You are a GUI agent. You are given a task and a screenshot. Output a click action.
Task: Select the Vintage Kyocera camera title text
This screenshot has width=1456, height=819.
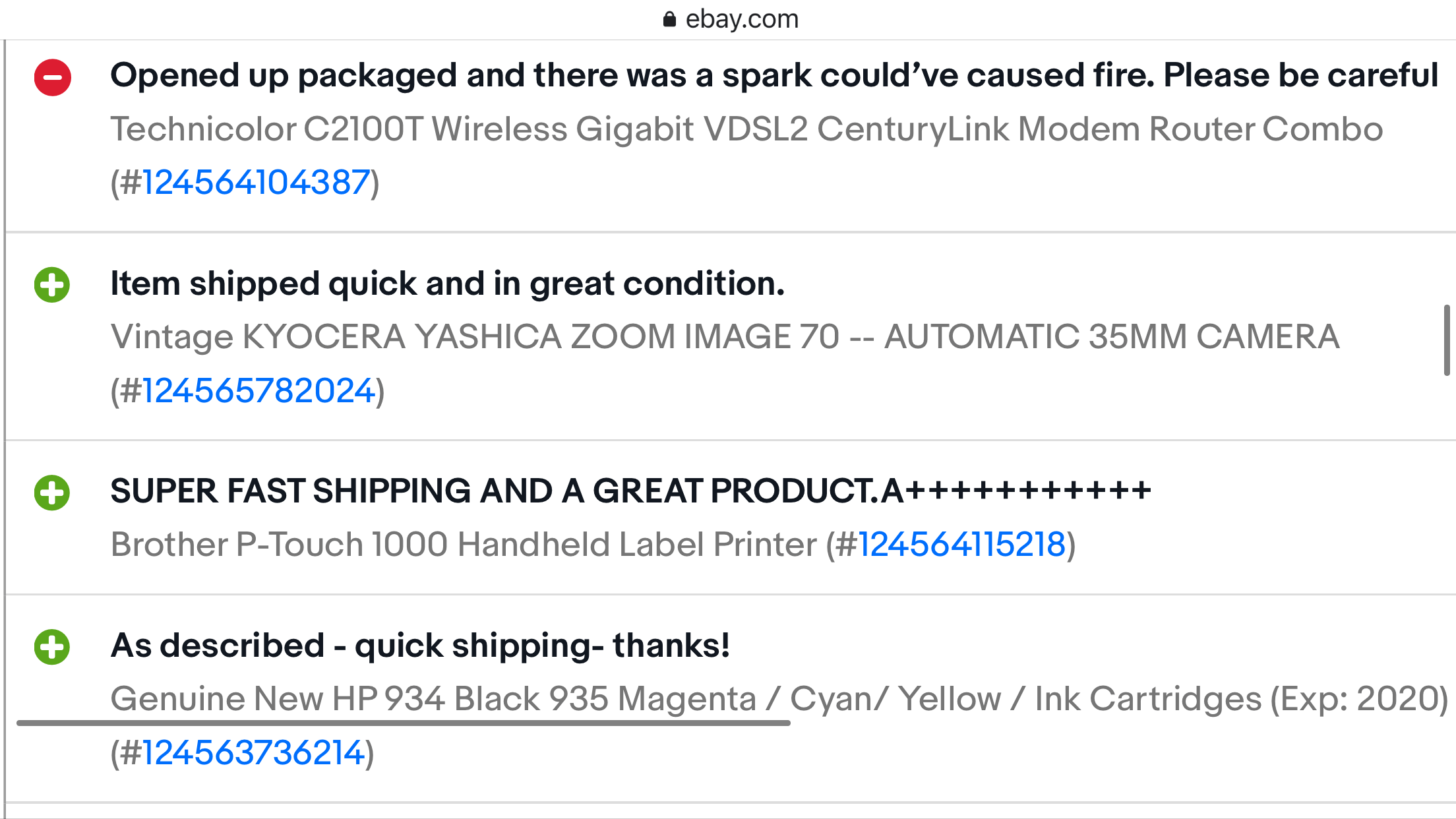pyautogui.click(x=725, y=337)
